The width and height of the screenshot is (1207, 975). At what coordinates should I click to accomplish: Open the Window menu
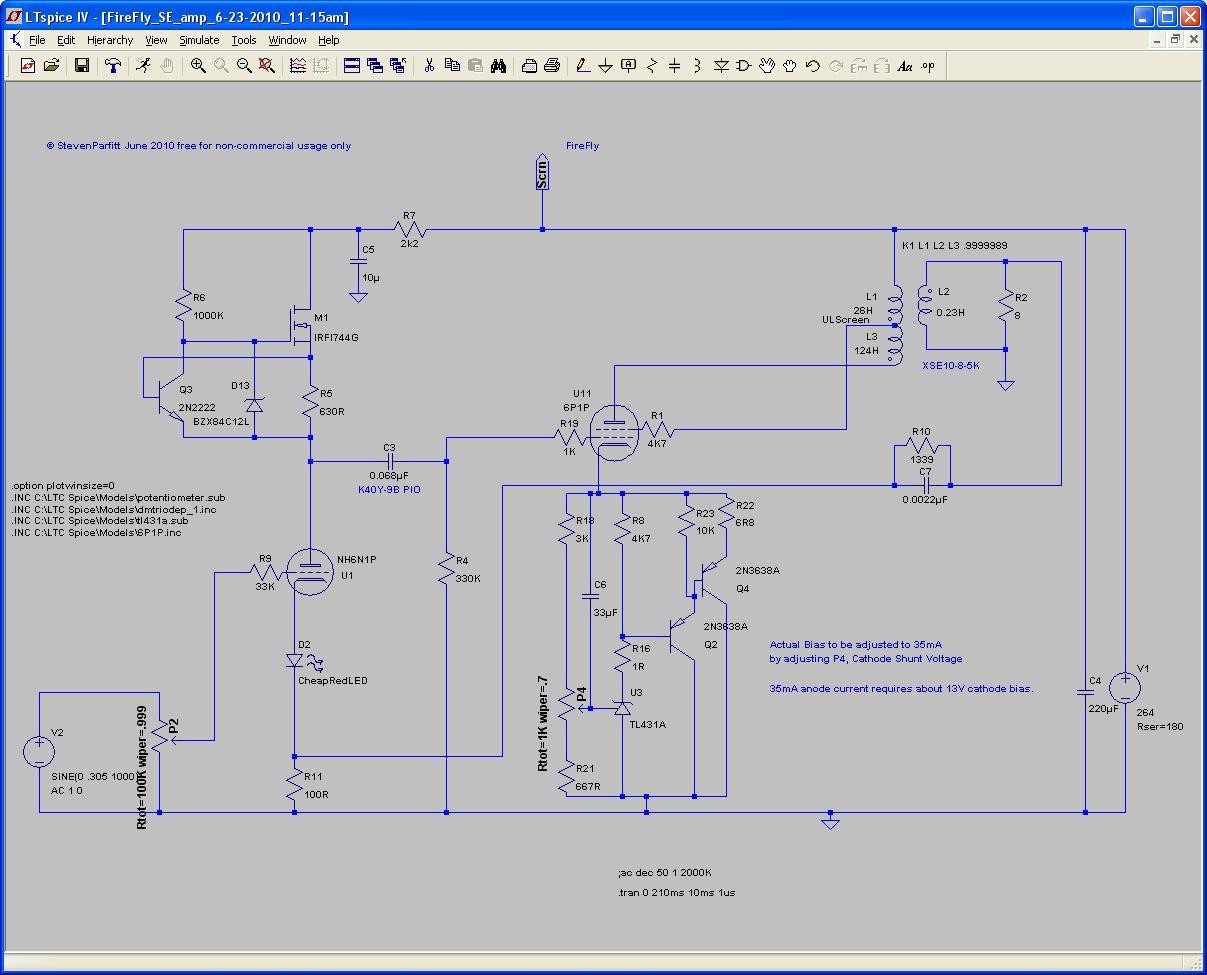[x=287, y=40]
